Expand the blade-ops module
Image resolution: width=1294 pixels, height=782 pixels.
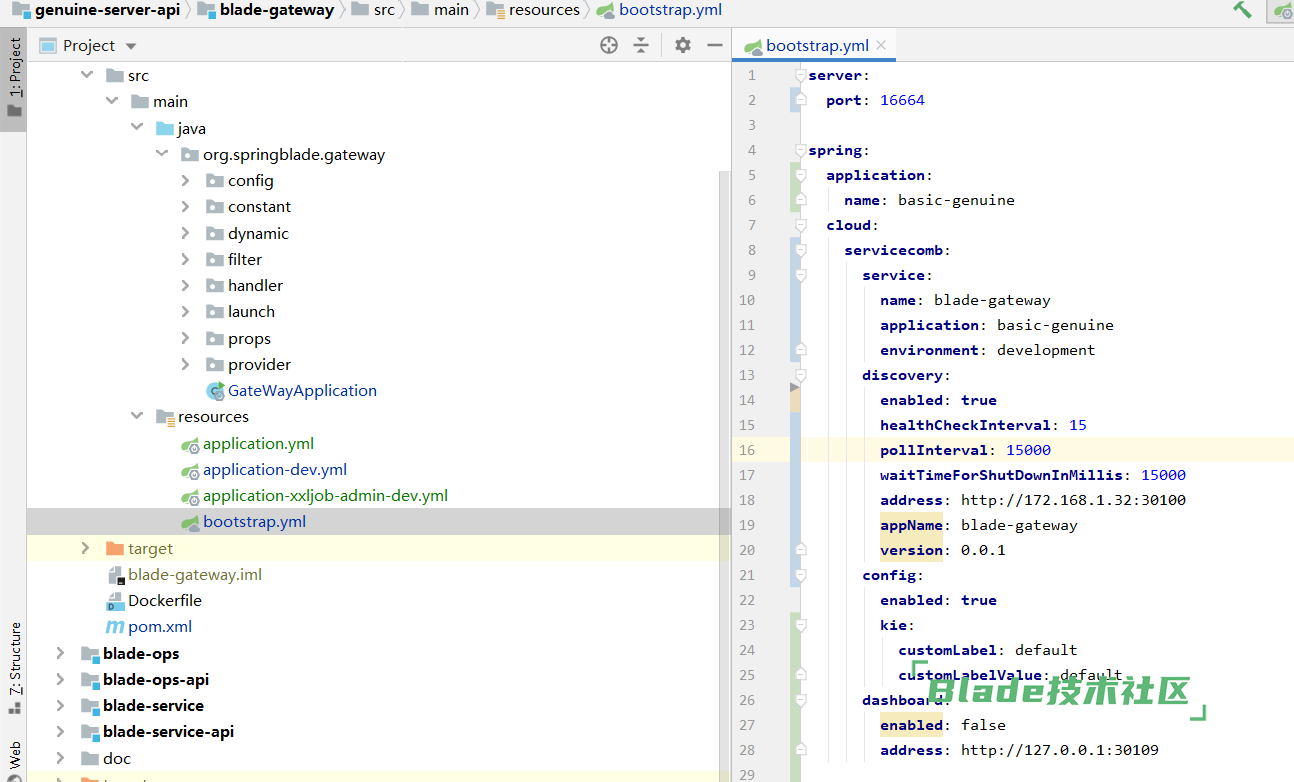click(x=61, y=653)
